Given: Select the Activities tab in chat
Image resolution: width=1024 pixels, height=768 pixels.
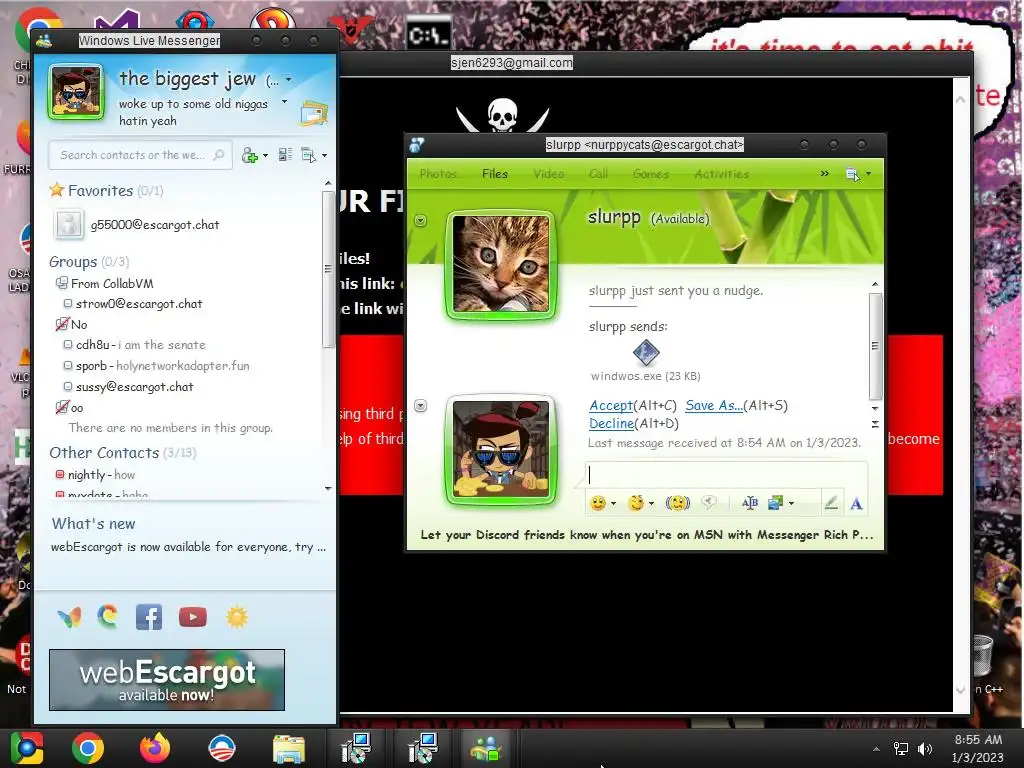Looking at the screenshot, I should click(x=722, y=174).
